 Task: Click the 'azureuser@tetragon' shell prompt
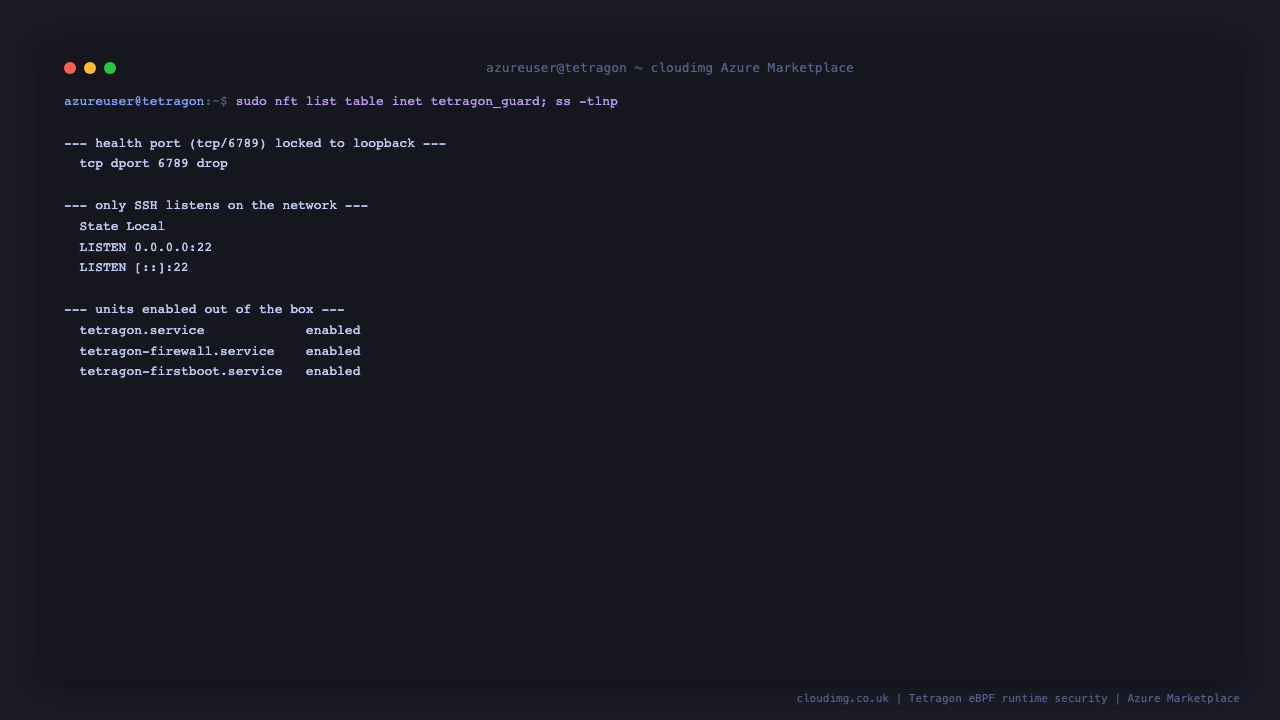click(134, 101)
